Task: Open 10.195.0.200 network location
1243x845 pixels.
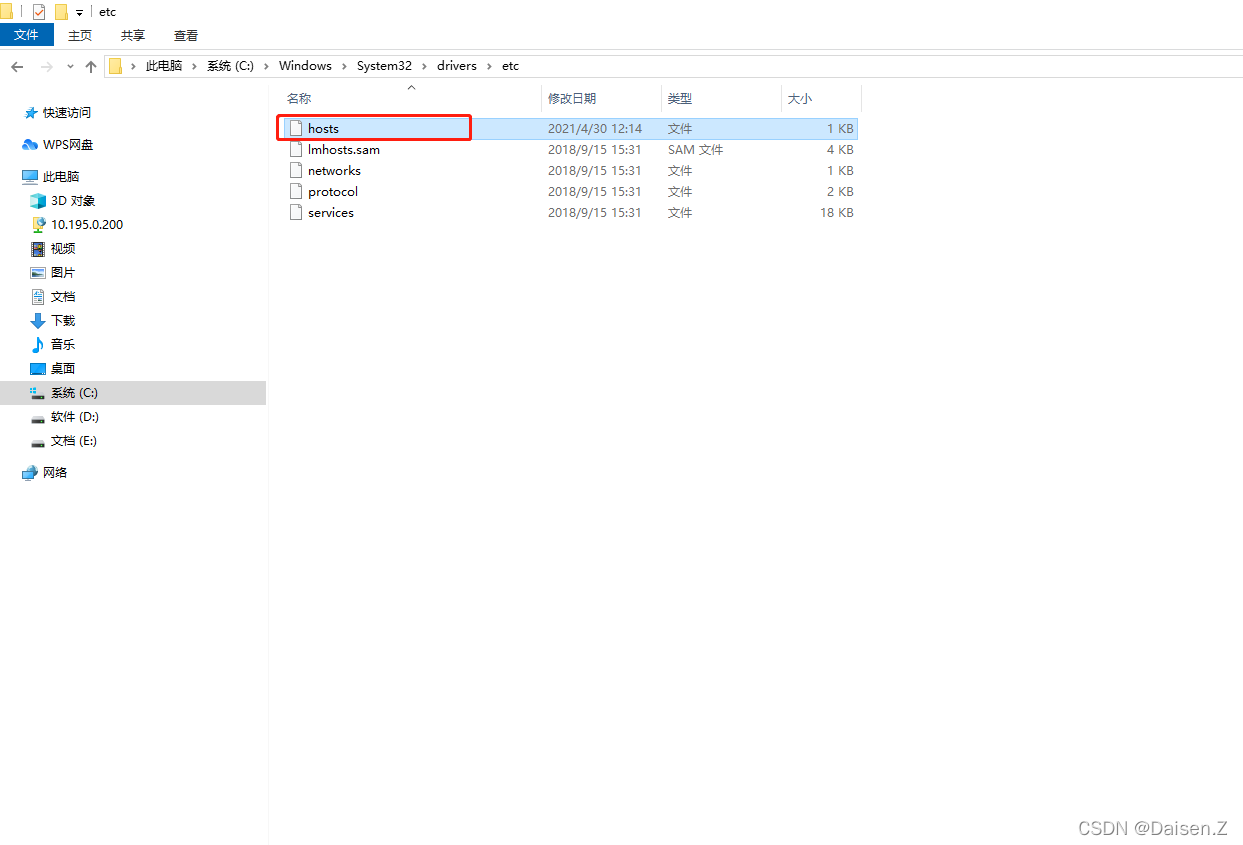Action: click(87, 225)
